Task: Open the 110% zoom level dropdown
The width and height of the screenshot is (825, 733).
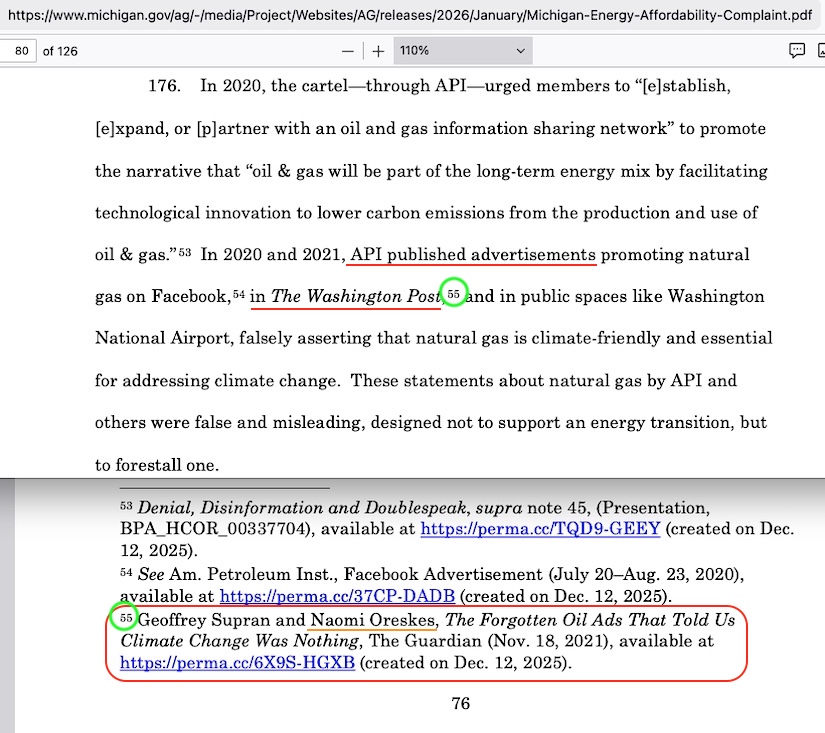Action: click(x=462, y=51)
